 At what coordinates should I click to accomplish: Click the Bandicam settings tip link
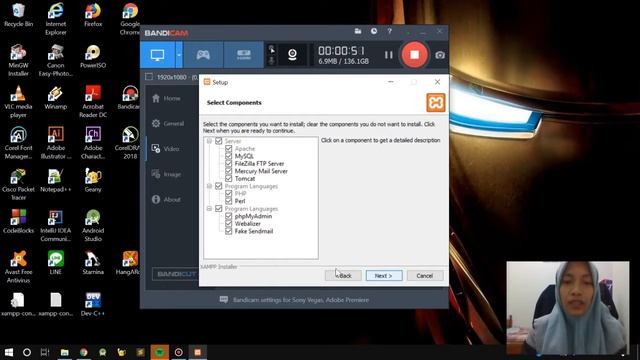pyautogui.click(x=301, y=300)
